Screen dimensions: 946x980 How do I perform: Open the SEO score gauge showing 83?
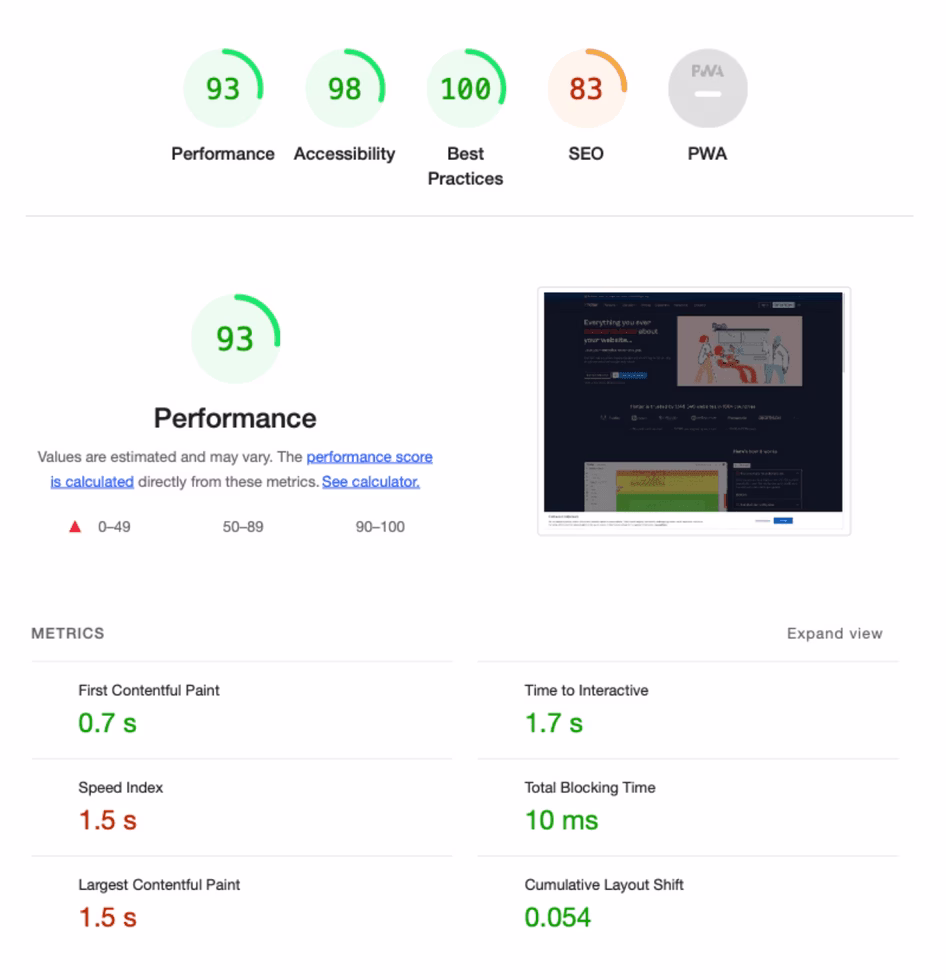pos(587,87)
